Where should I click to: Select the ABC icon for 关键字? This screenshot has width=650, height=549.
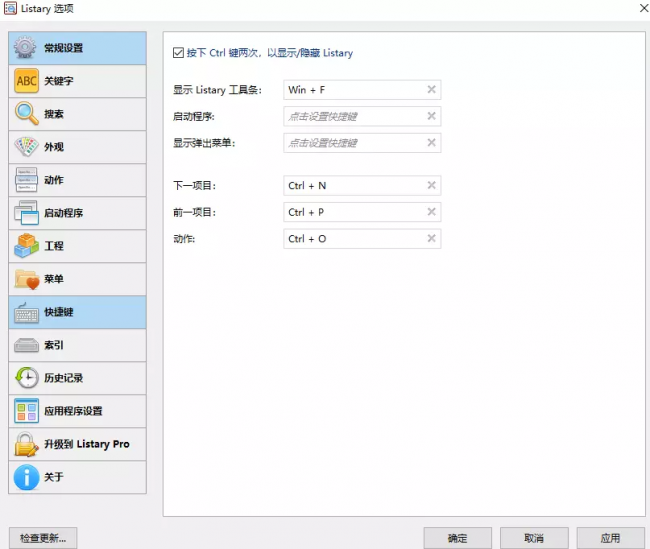click(27, 80)
